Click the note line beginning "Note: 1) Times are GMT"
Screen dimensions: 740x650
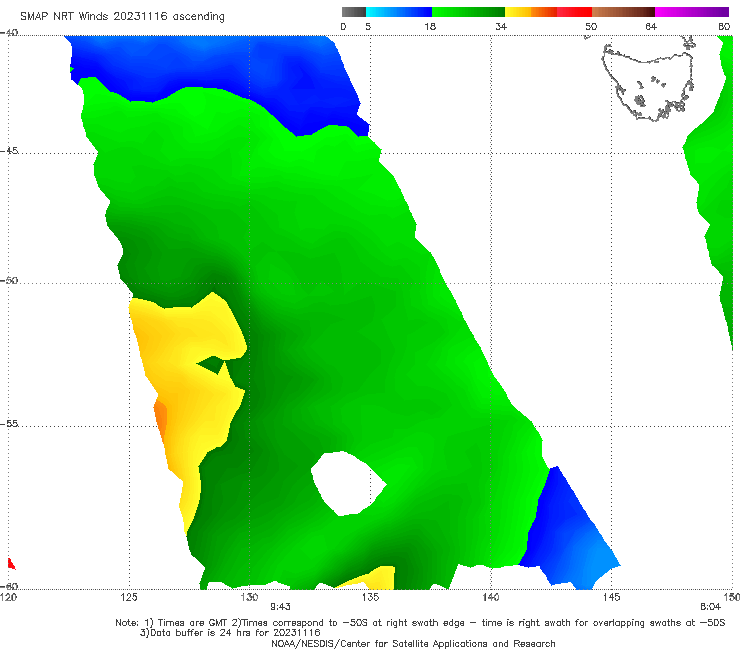(x=420, y=623)
